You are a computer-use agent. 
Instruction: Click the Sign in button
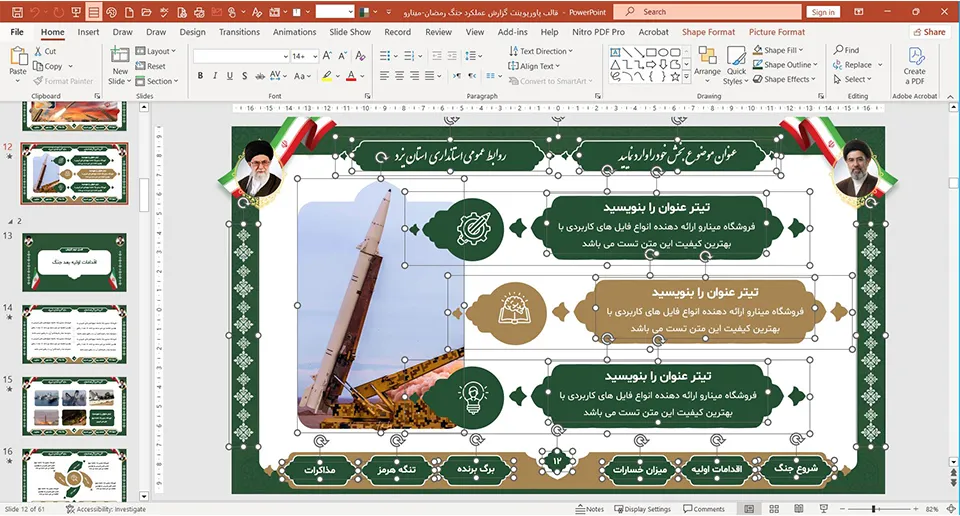[823, 12]
